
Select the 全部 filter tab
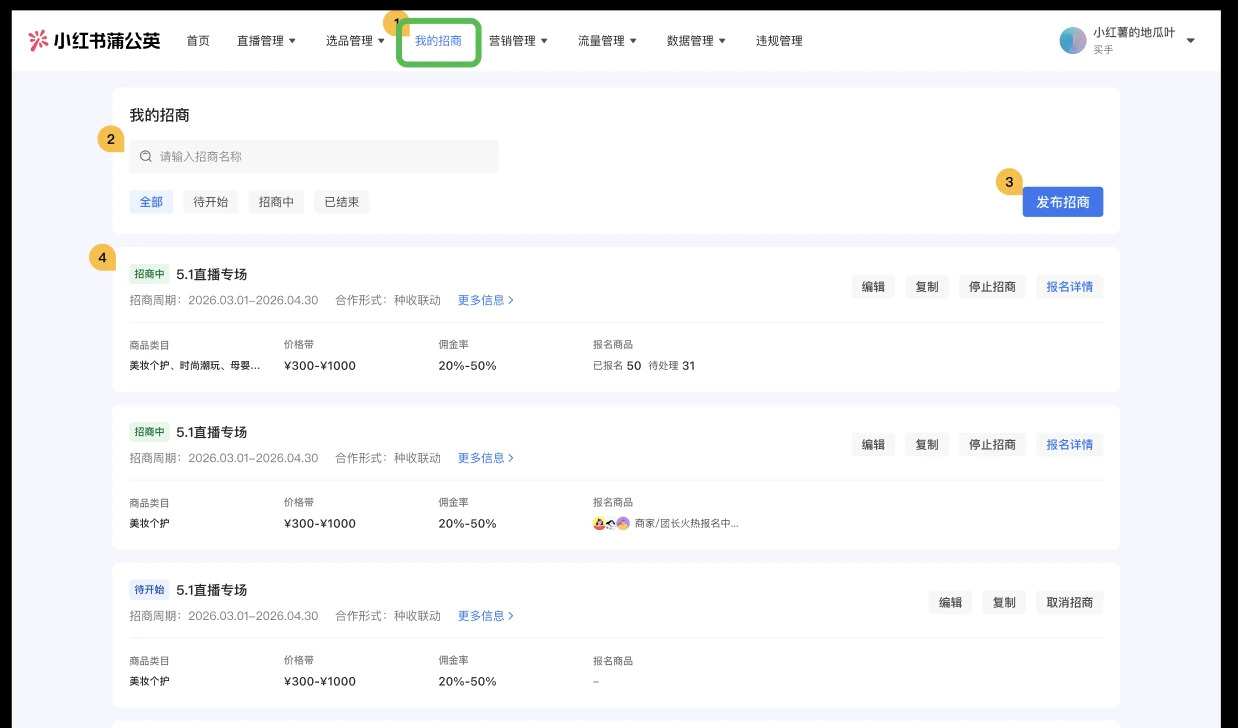(x=151, y=202)
